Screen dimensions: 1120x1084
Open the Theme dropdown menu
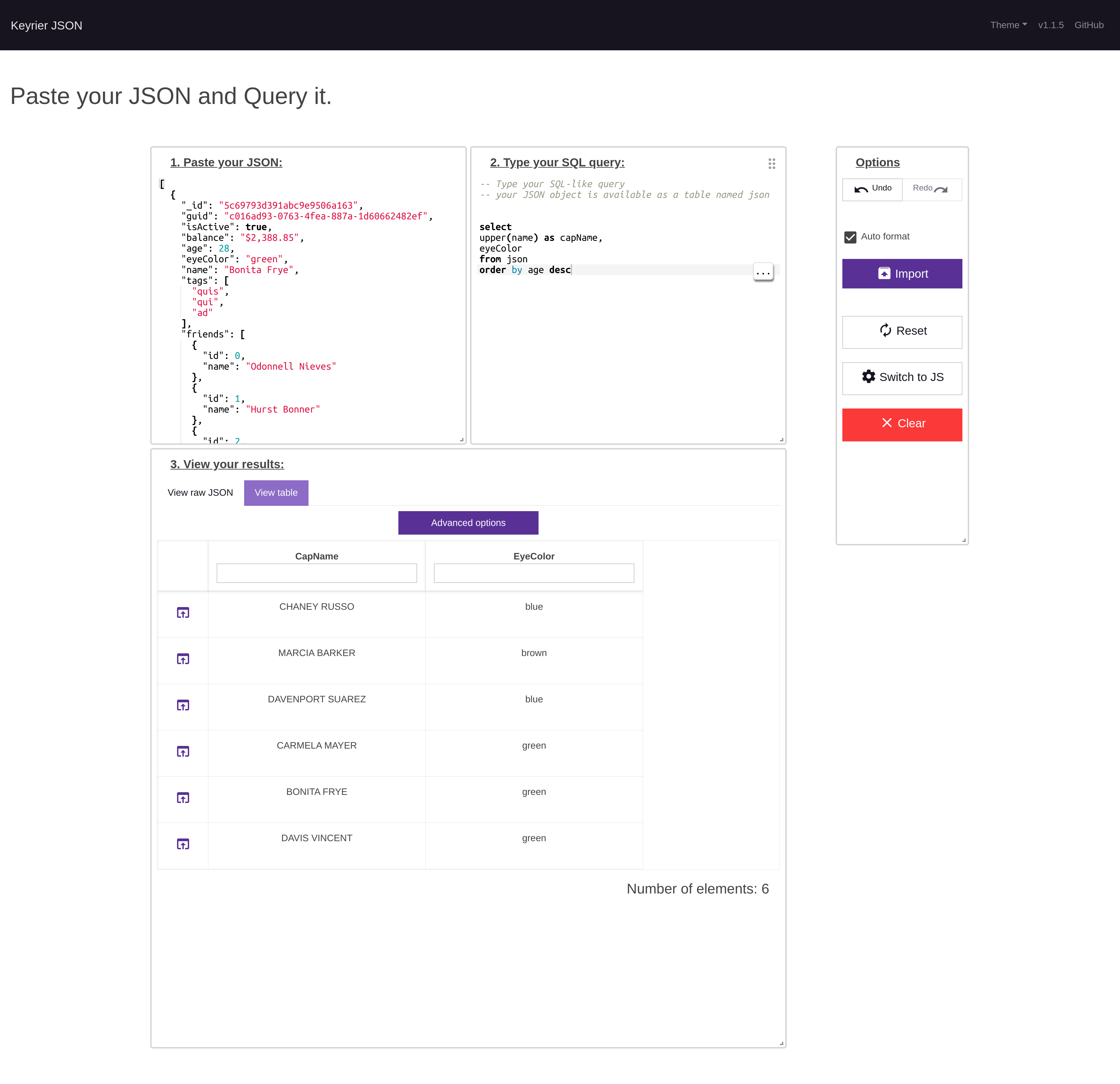(x=1008, y=25)
